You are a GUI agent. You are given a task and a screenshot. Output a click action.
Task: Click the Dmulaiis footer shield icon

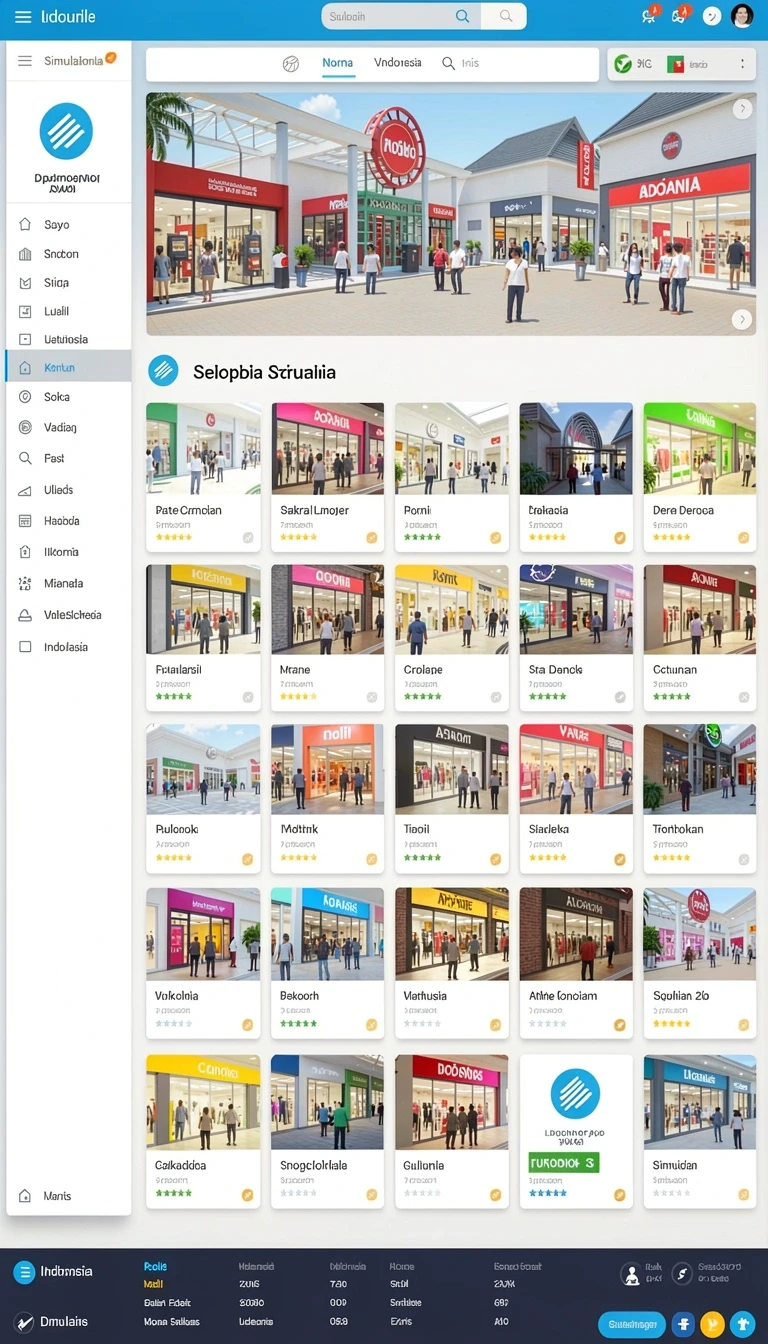[22, 1321]
